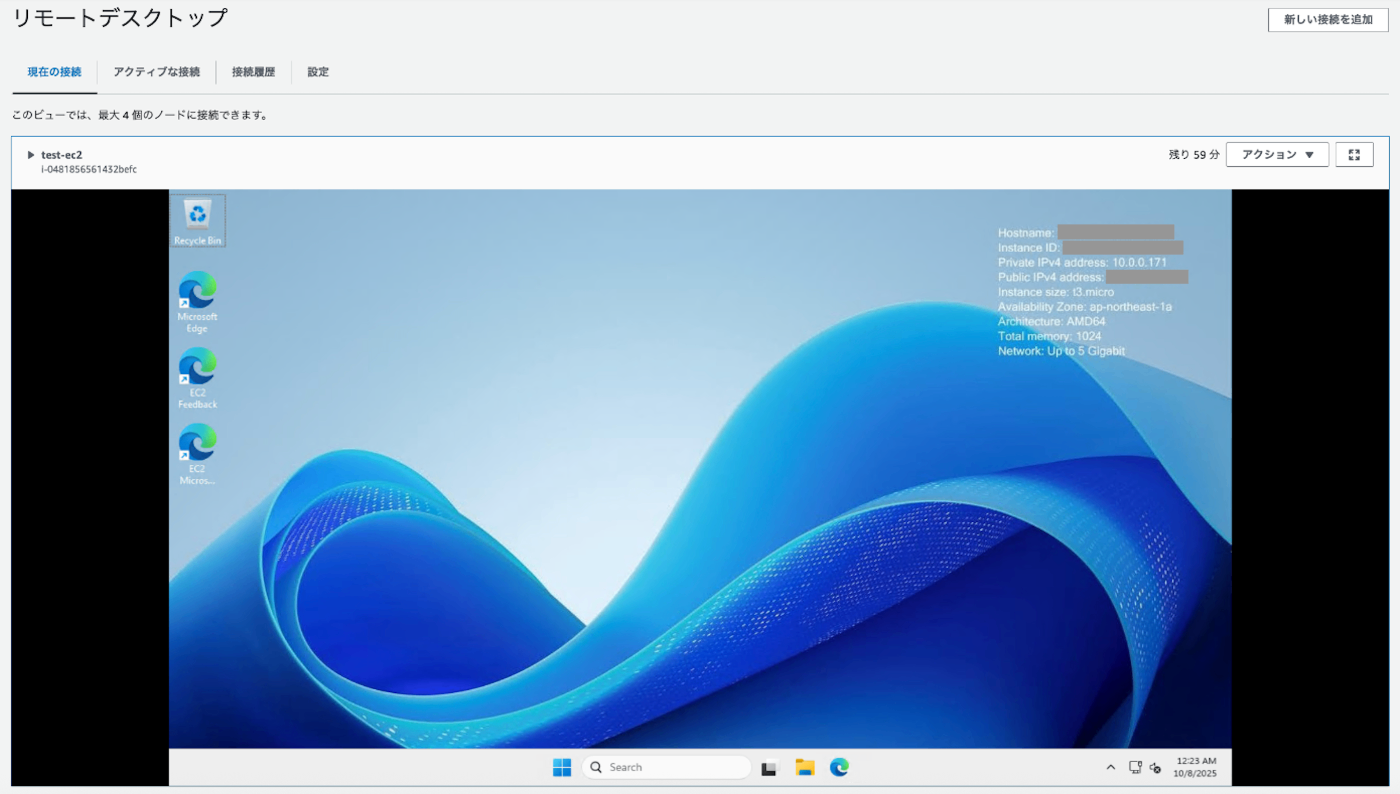Image resolution: width=1400 pixels, height=794 pixels.
Task: Click Architecture AMD64 text
Action: (x=1051, y=322)
